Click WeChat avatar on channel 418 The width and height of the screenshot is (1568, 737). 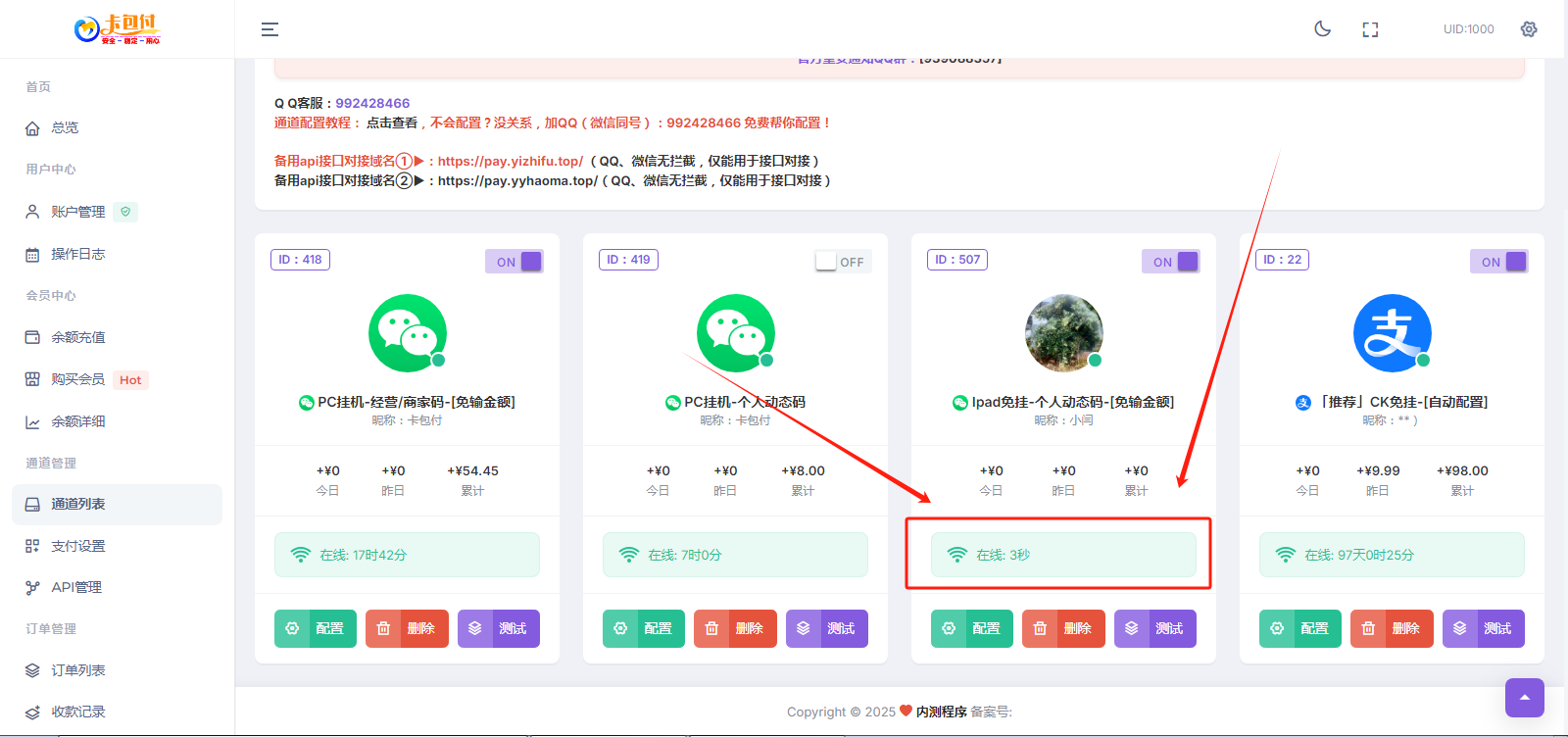click(x=408, y=333)
